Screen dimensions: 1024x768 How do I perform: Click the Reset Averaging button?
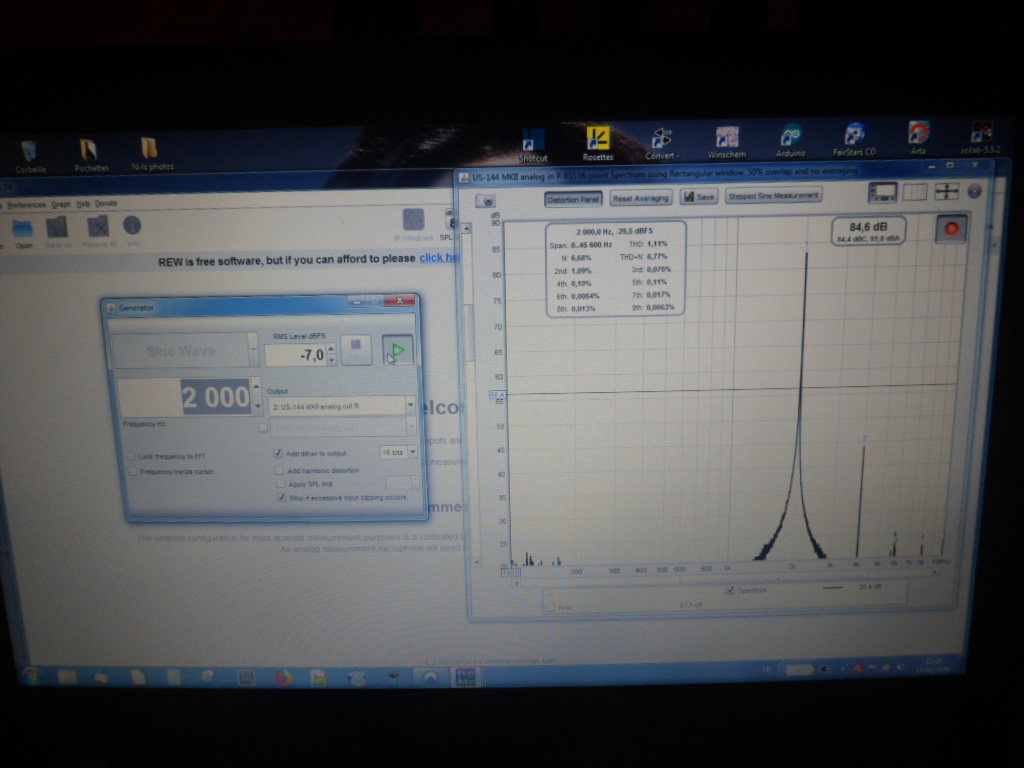pyautogui.click(x=641, y=198)
